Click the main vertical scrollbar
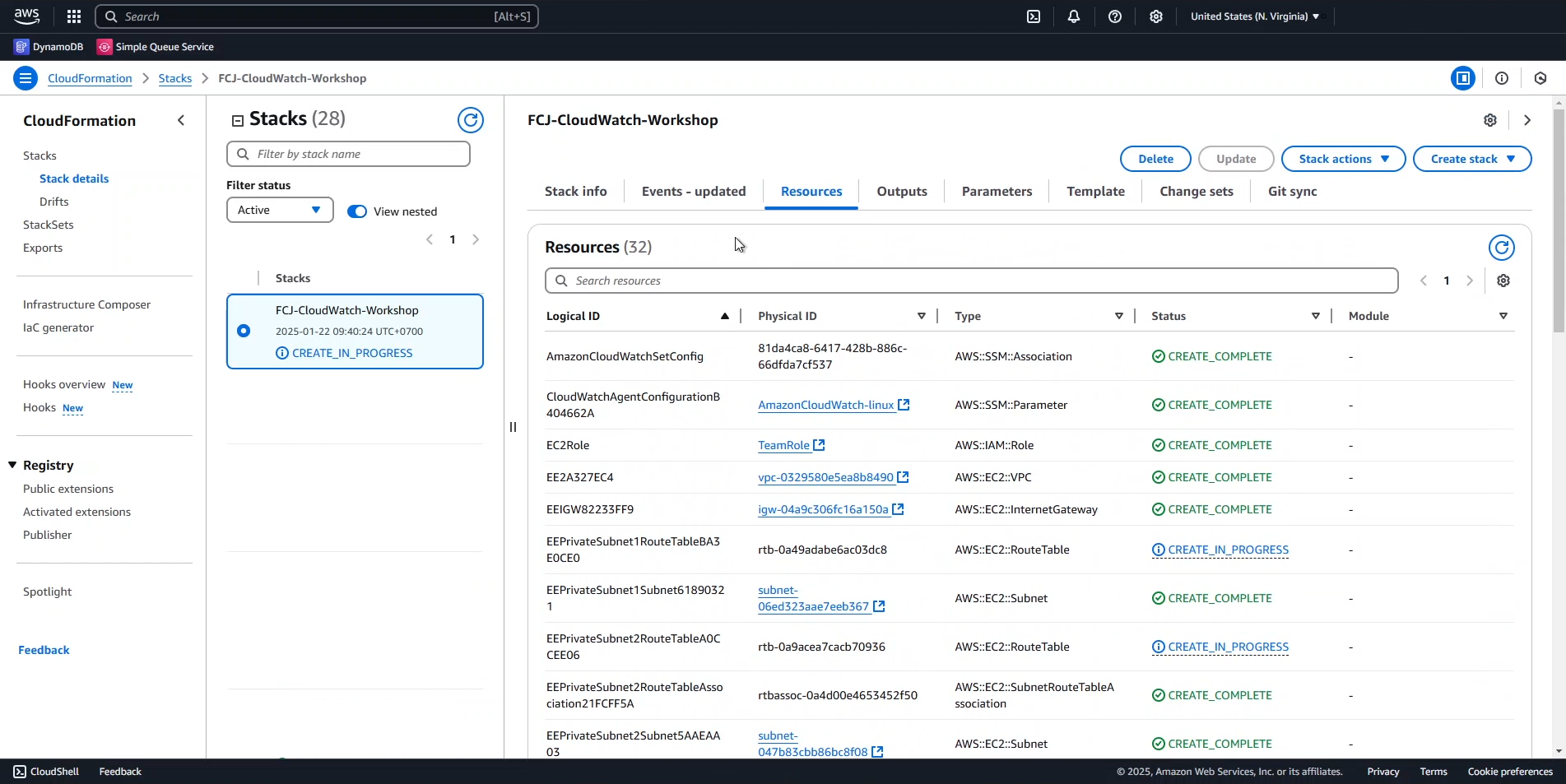 click(x=1559, y=222)
